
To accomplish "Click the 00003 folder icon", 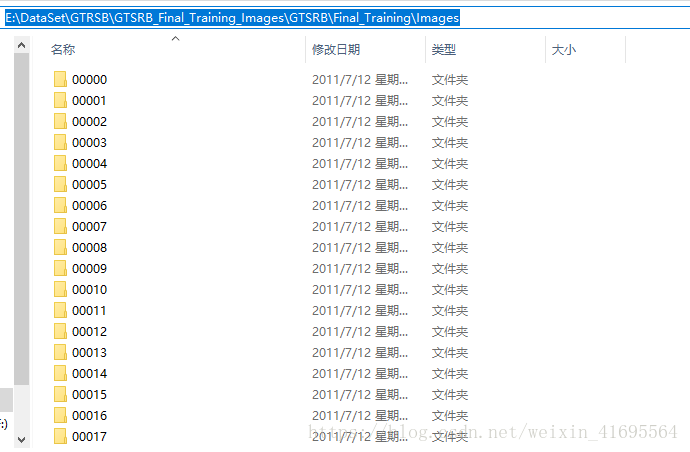I will pos(60,142).
